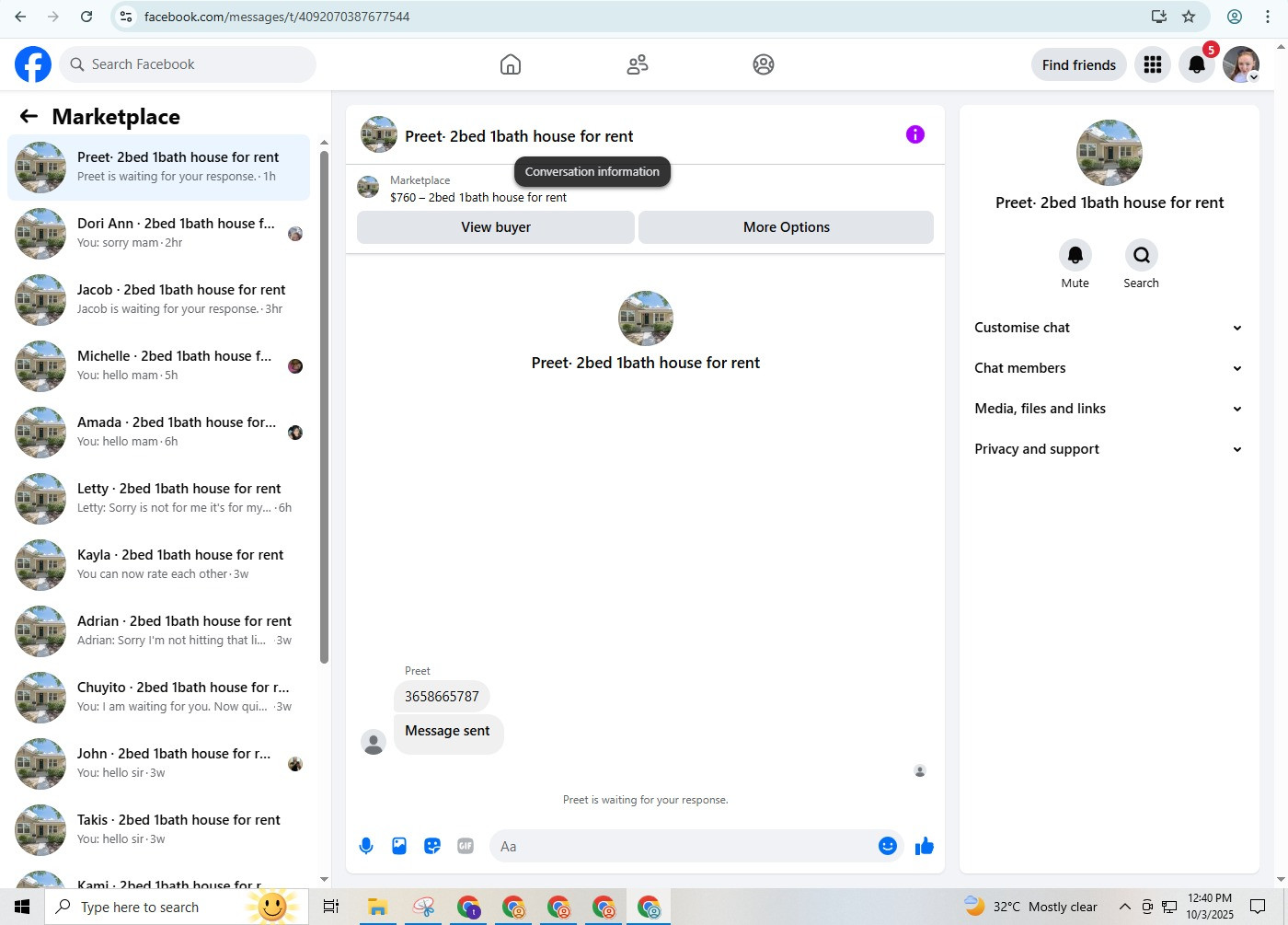Viewport: 1288px width, 925px height.
Task: Mute this conversation with the bell icon
Action: point(1075,255)
